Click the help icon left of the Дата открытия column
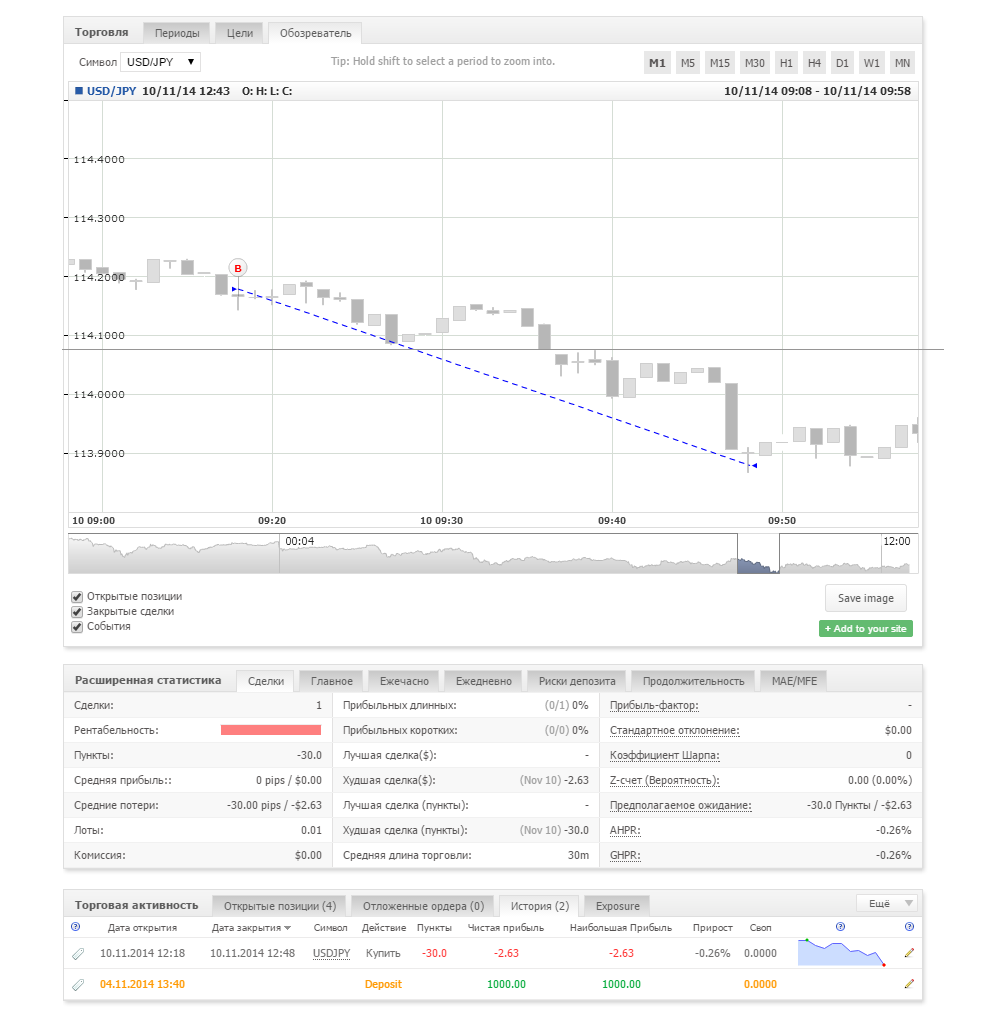The width and height of the screenshot is (981, 1011). (x=75, y=927)
